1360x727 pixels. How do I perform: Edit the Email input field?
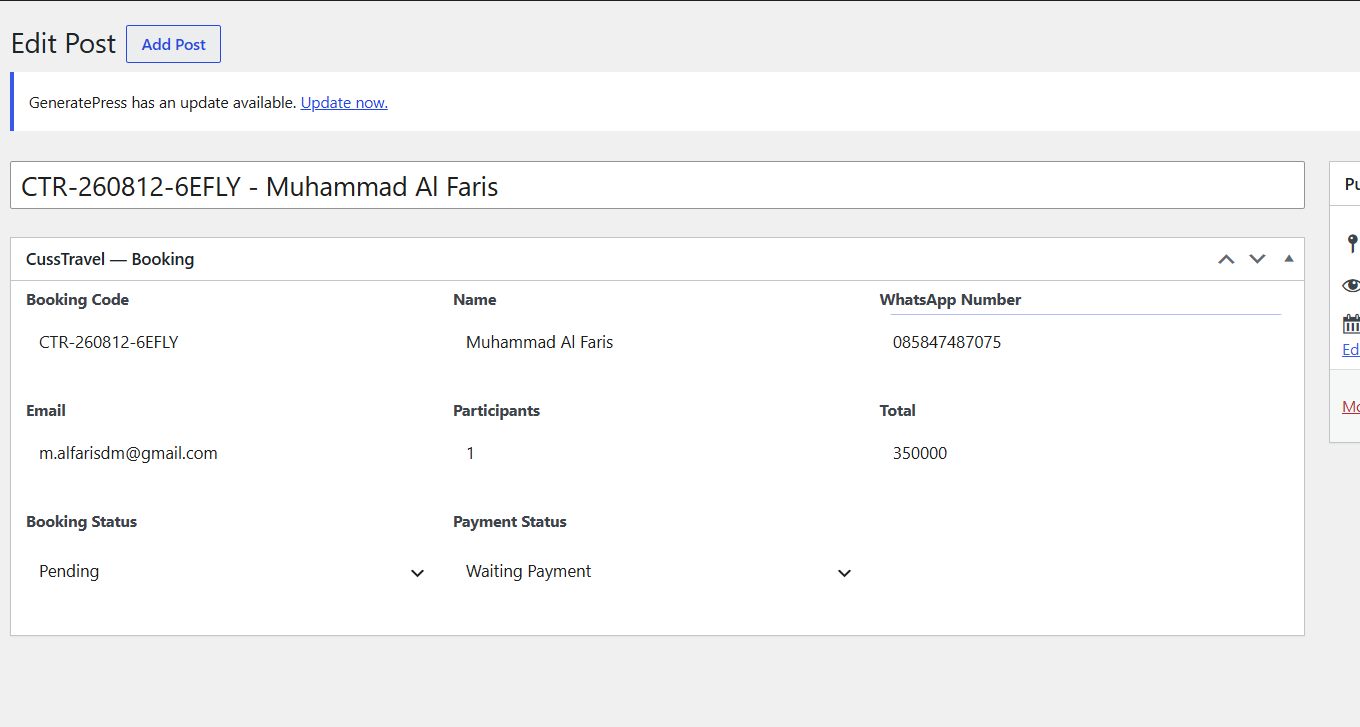[227, 453]
